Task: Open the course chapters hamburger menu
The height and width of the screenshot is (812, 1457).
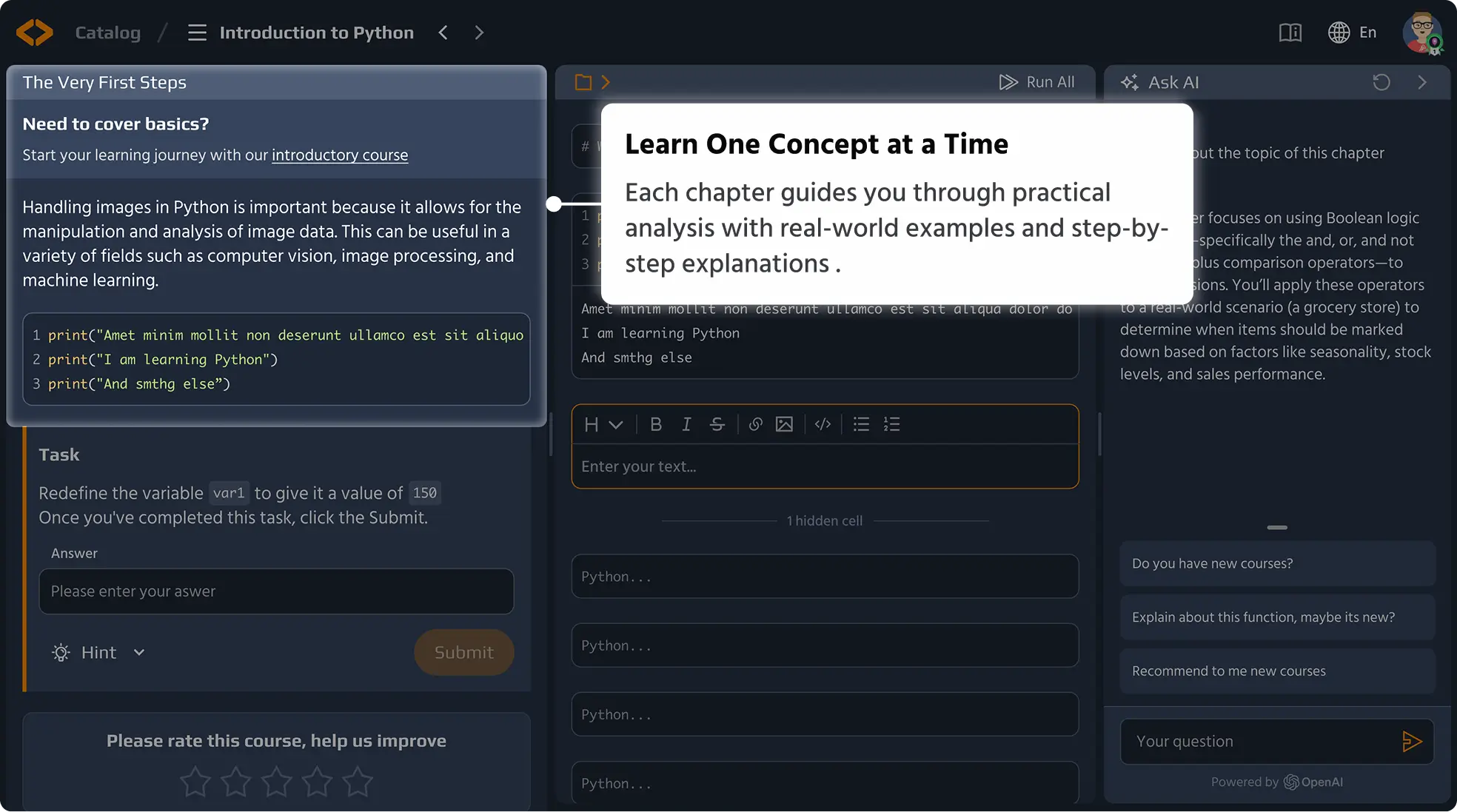Action: 197,33
